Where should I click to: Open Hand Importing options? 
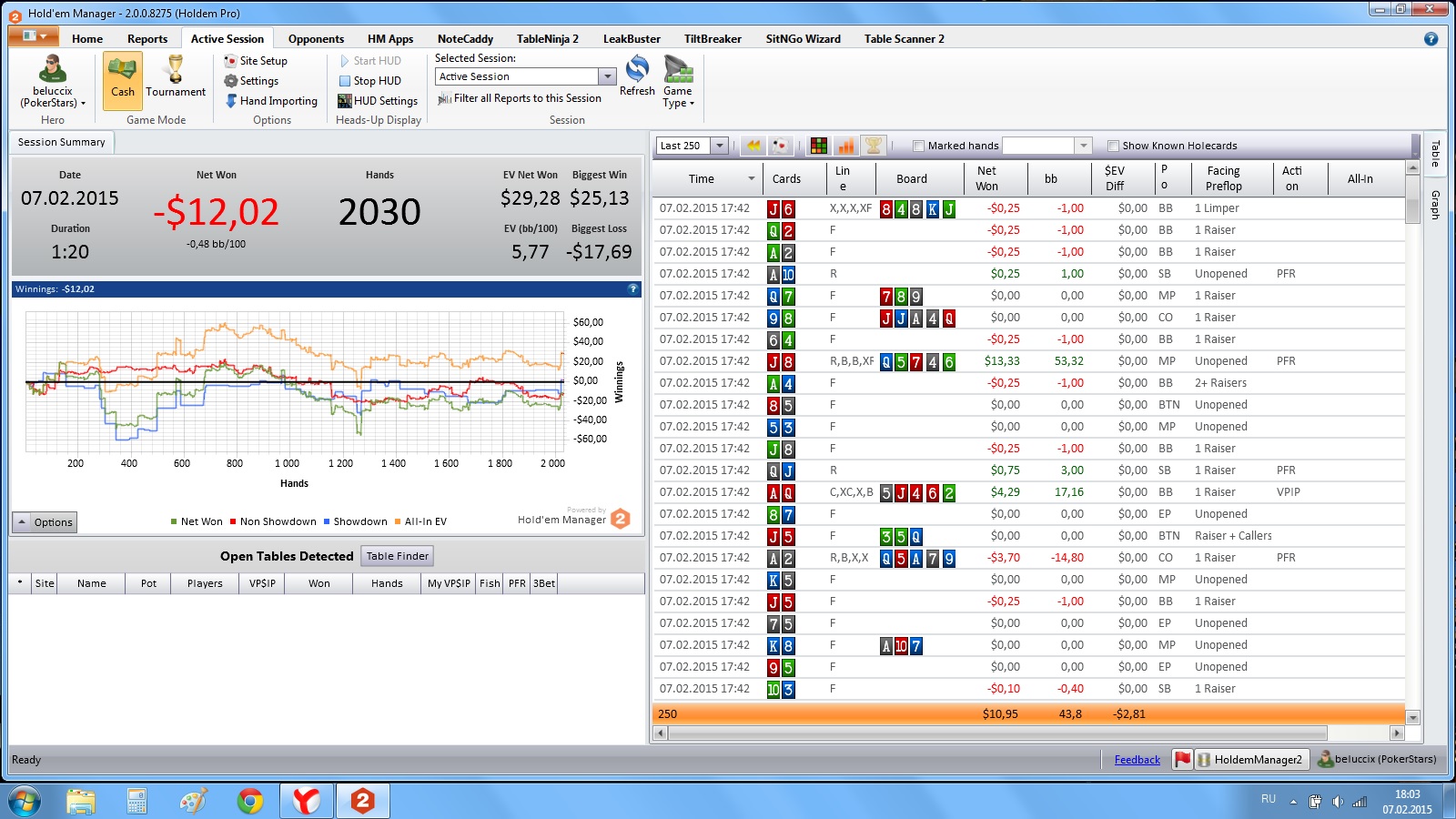point(271,101)
